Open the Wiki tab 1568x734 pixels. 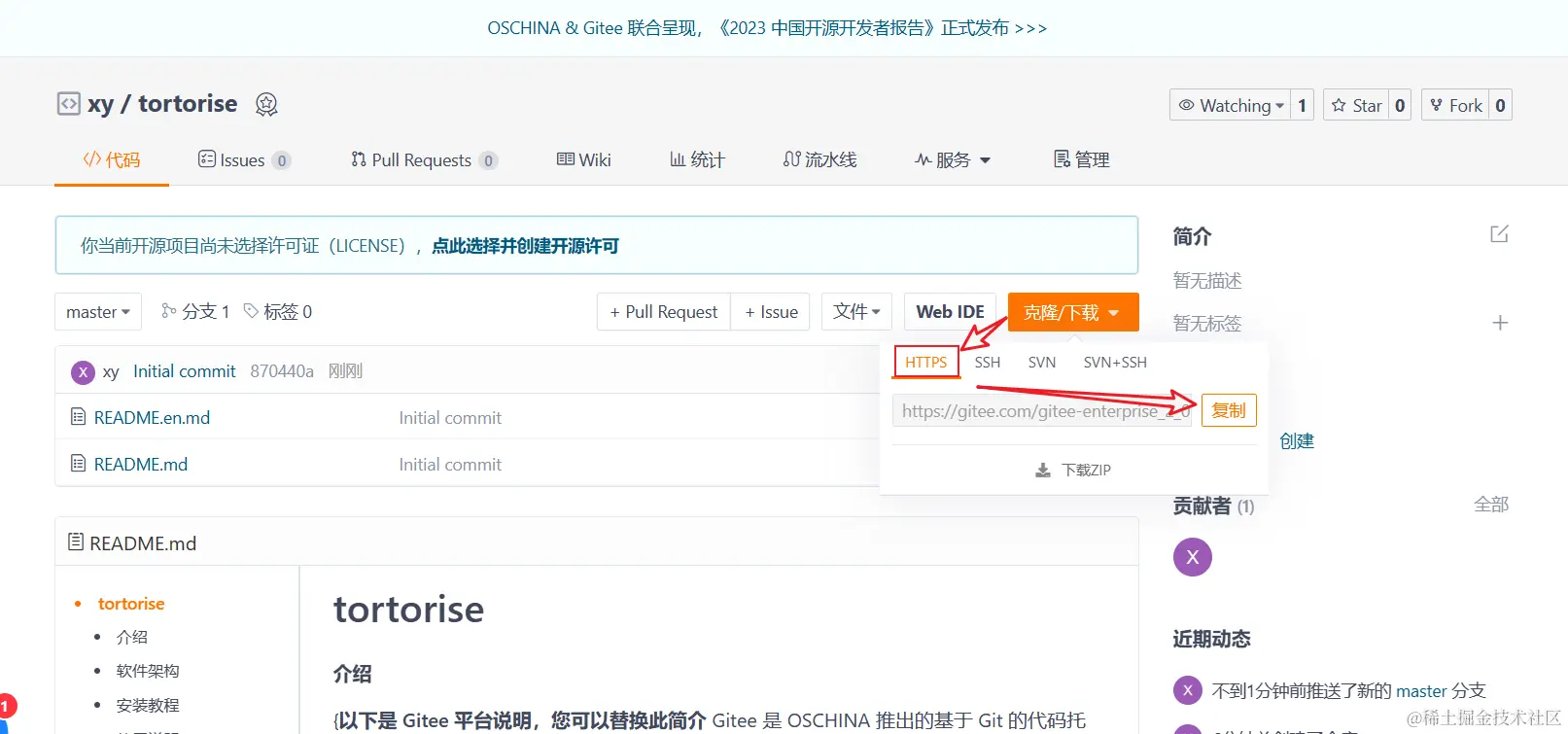click(x=584, y=160)
